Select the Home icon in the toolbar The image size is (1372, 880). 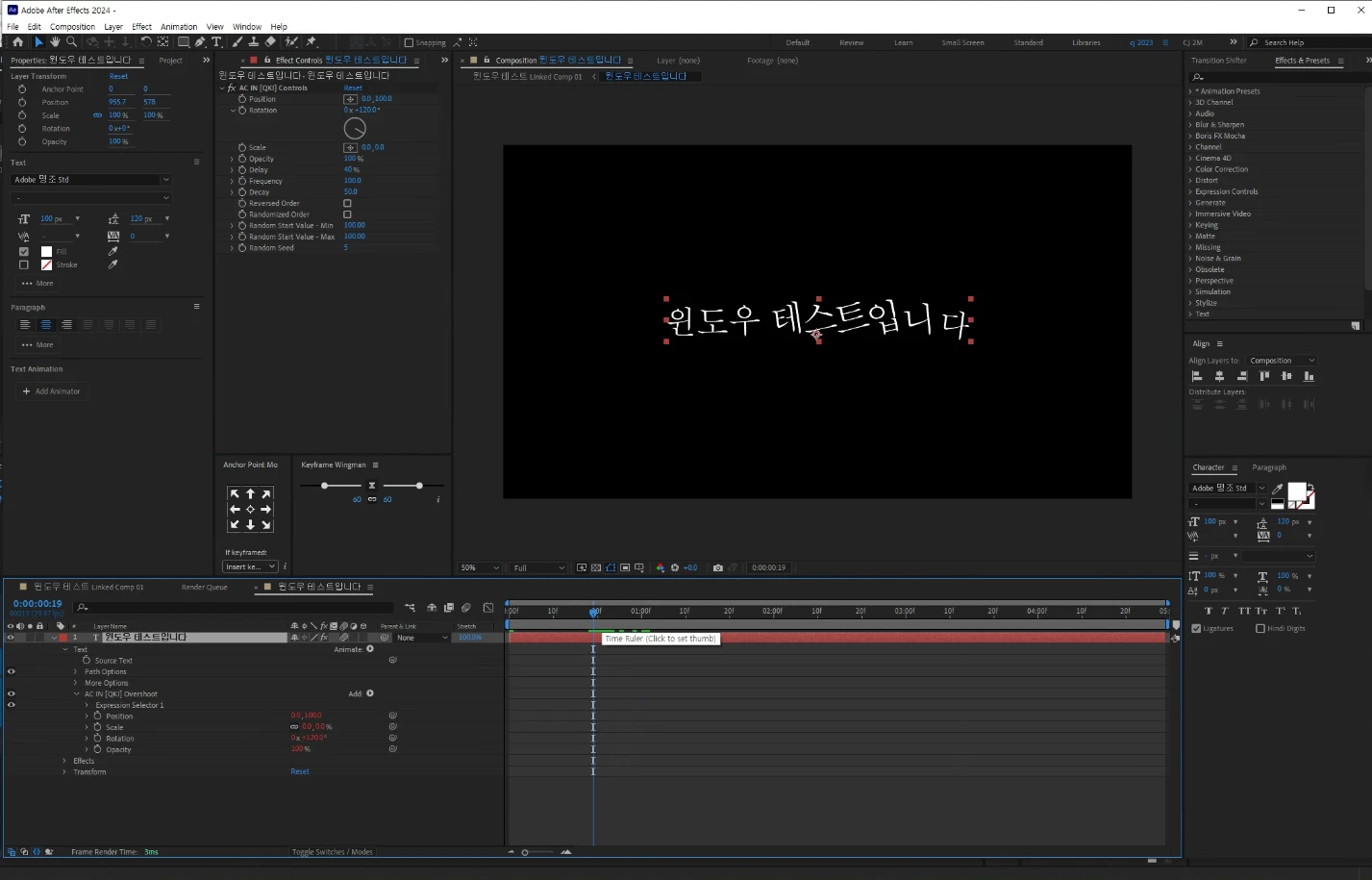click(17, 42)
